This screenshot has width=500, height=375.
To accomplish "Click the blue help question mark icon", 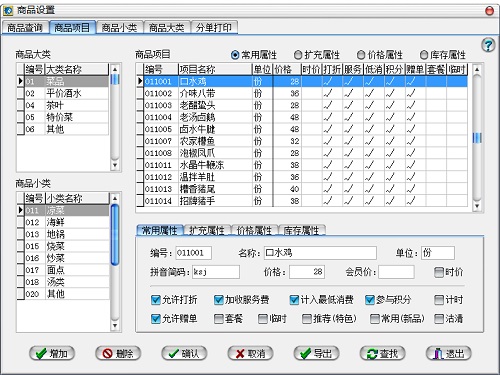I will 488,45.
